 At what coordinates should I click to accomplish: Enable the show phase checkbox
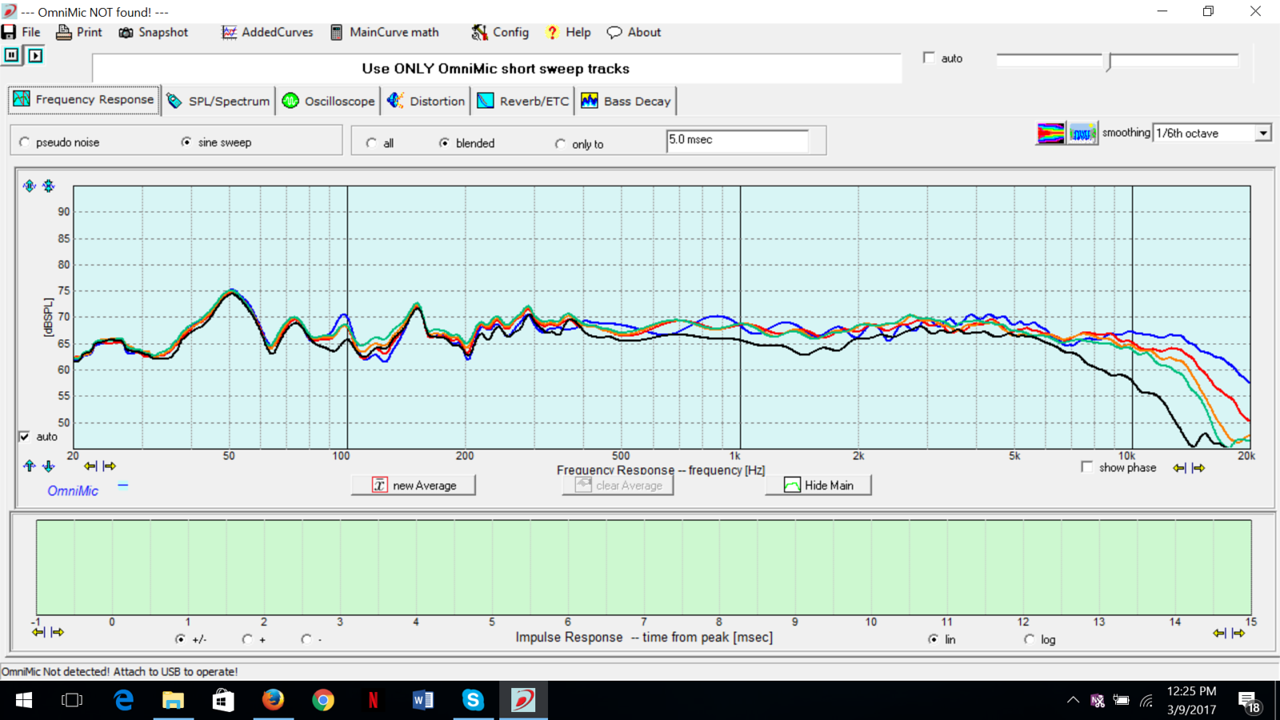pyautogui.click(x=1087, y=467)
